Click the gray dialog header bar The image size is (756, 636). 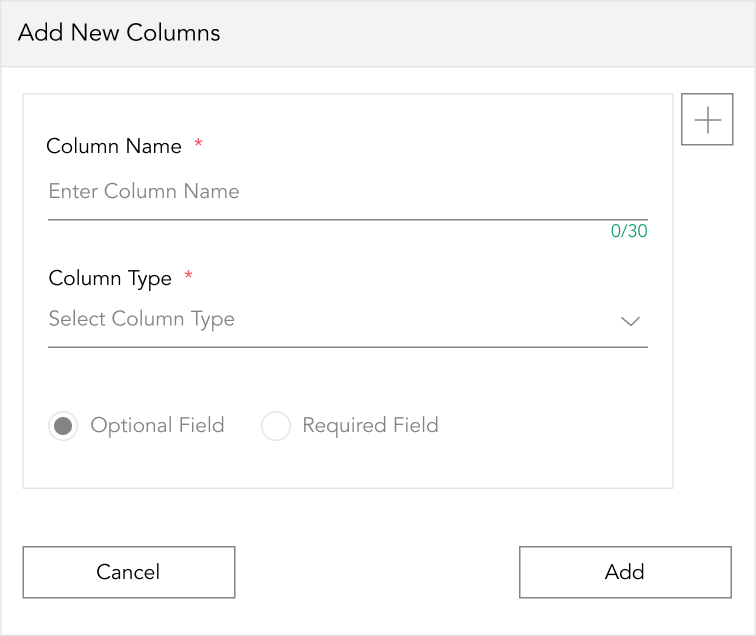pyautogui.click(x=378, y=33)
